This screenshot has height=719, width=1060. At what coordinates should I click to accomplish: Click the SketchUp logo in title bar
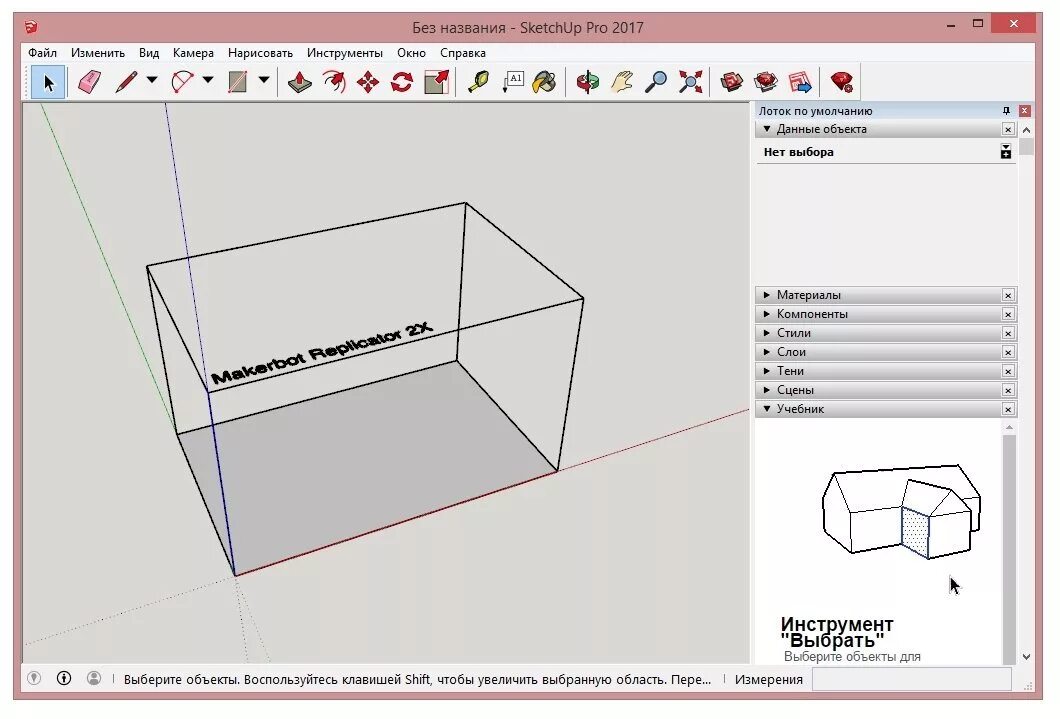(x=31, y=27)
